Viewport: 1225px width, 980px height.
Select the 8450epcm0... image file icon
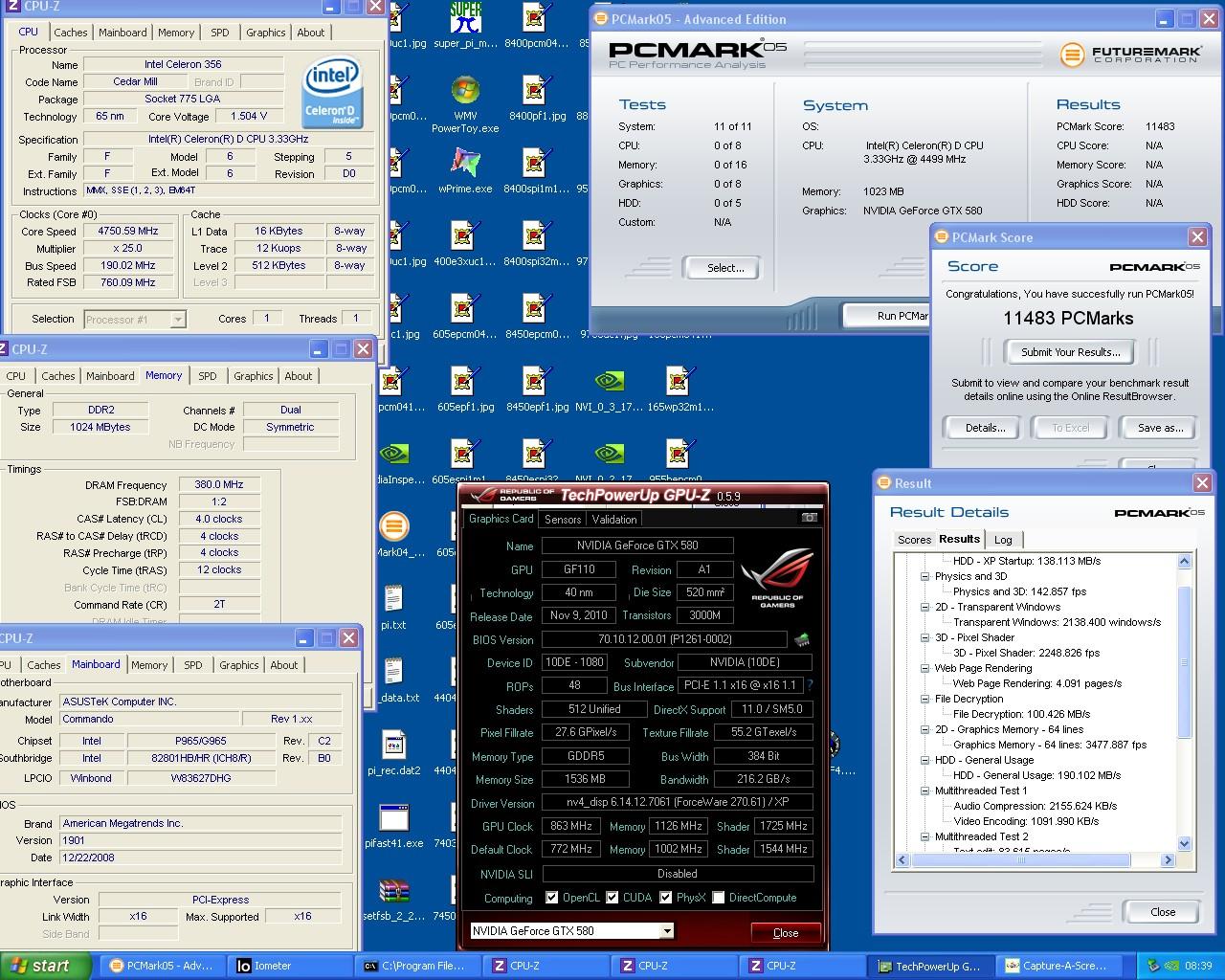click(x=536, y=317)
